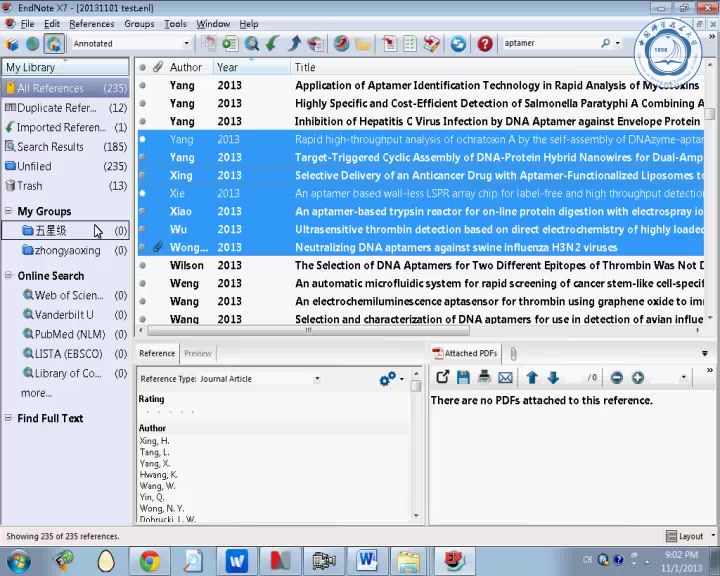Viewport: 720px width, 576px height.
Task: Open EndNote Help red question icon
Action: click(485, 44)
